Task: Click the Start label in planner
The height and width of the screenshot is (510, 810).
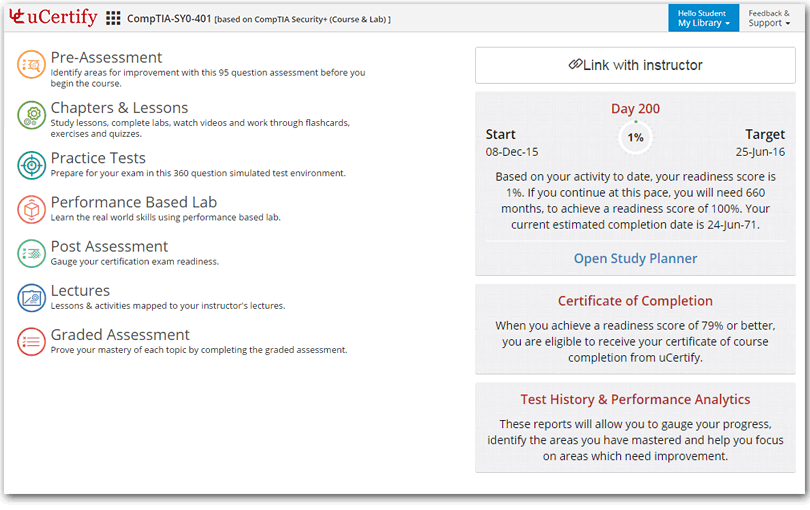Action: click(x=501, y=134)
